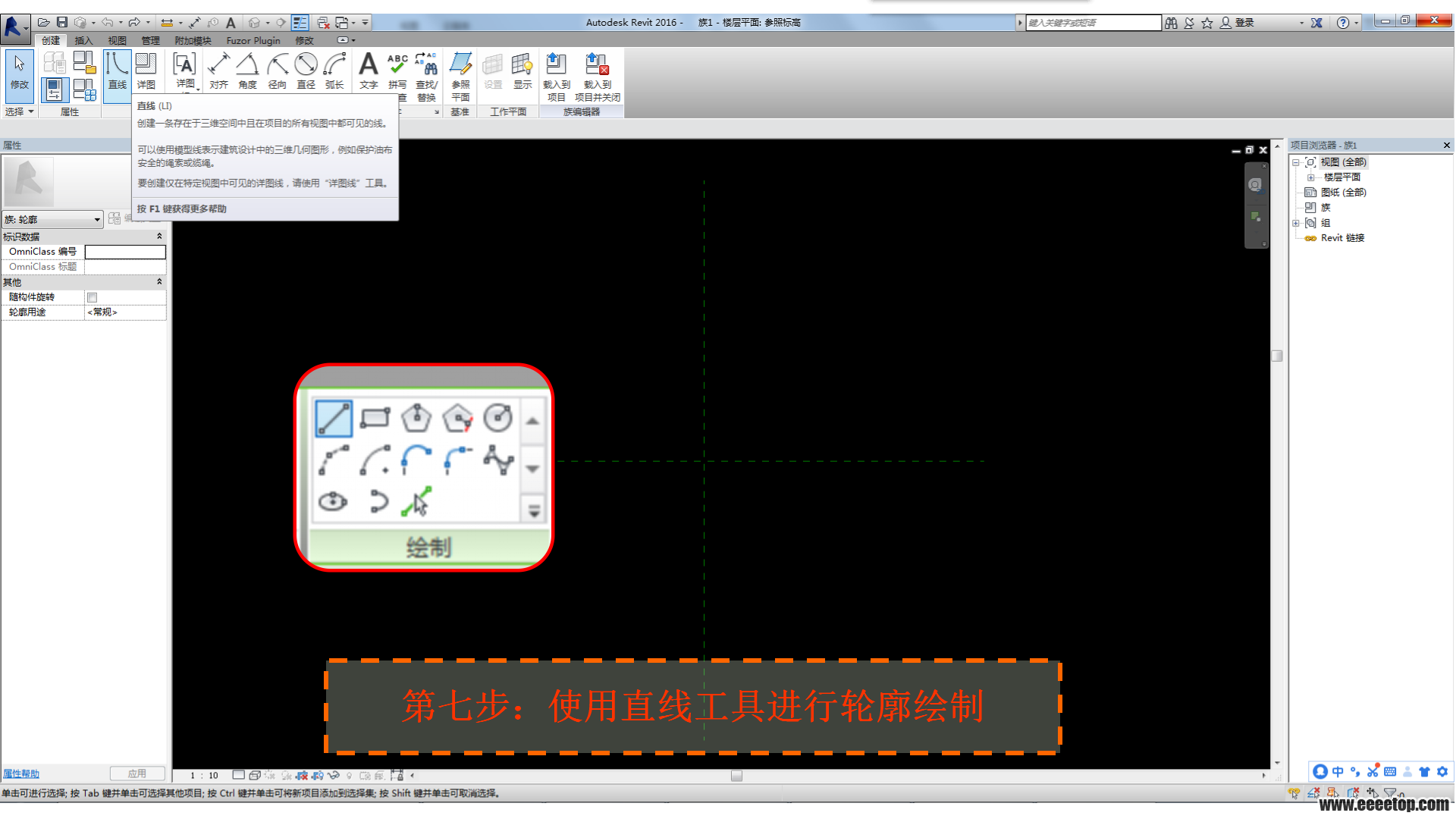Viewport: 1456px width, 819px height.
Task: Select the 径向 radial dimension tool
Action: (x=277, y=71)
